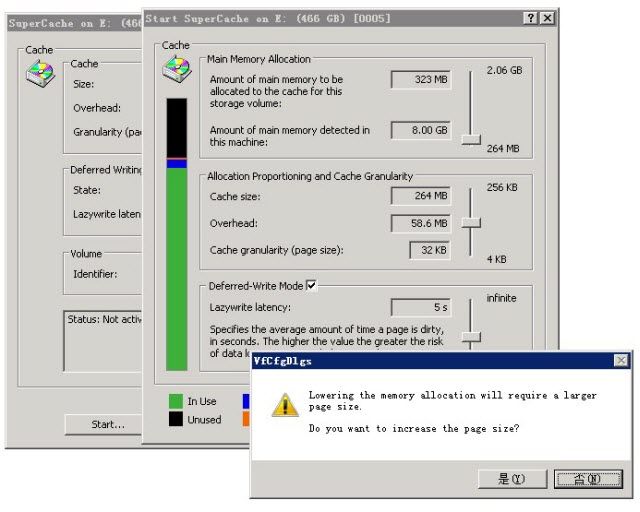
Task: Click the 8.00 GB detected memory field
Action: tap(421, 130)
